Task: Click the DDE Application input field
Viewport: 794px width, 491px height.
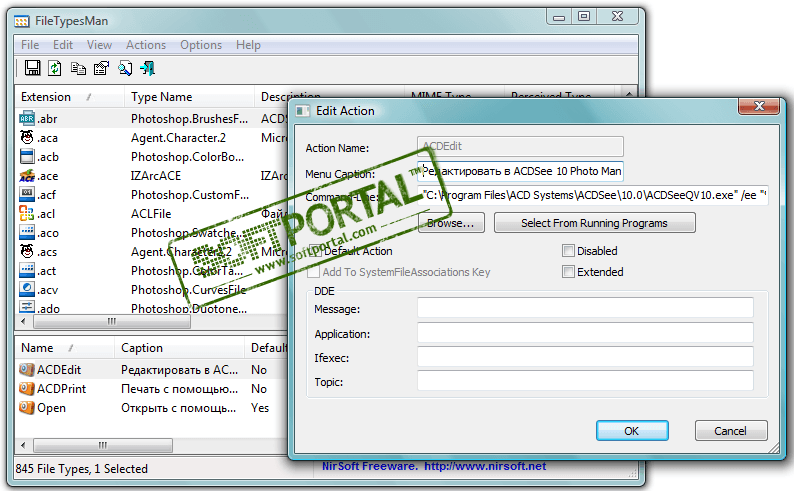Action: click(x=585, y=333)
